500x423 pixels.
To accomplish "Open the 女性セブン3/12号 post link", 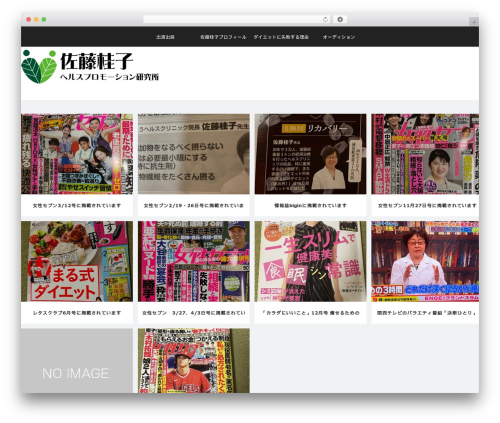I will (x=77, y=206).
